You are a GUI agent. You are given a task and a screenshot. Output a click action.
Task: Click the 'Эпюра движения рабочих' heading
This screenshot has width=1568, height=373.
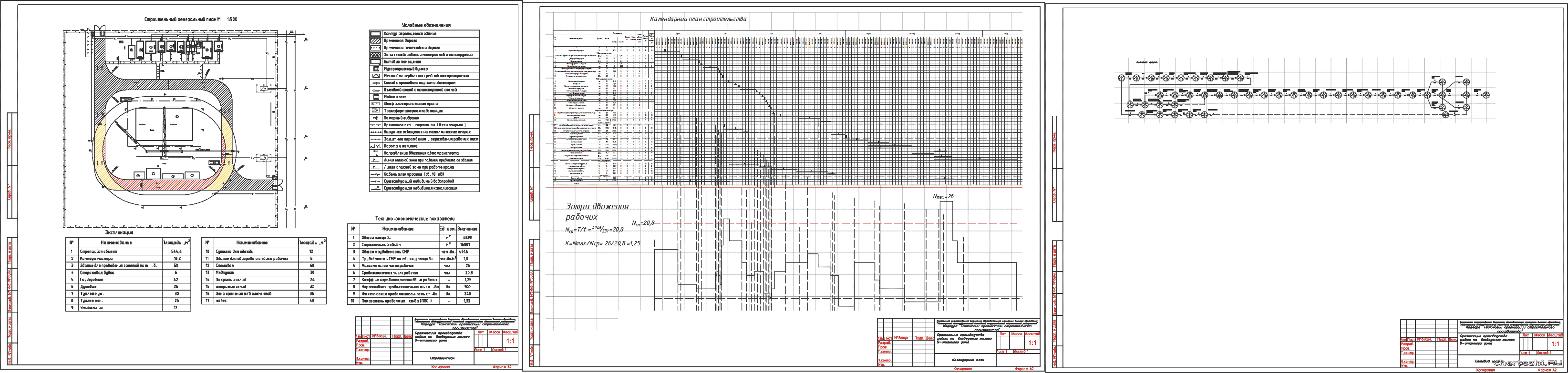click(x=597, y=211)
